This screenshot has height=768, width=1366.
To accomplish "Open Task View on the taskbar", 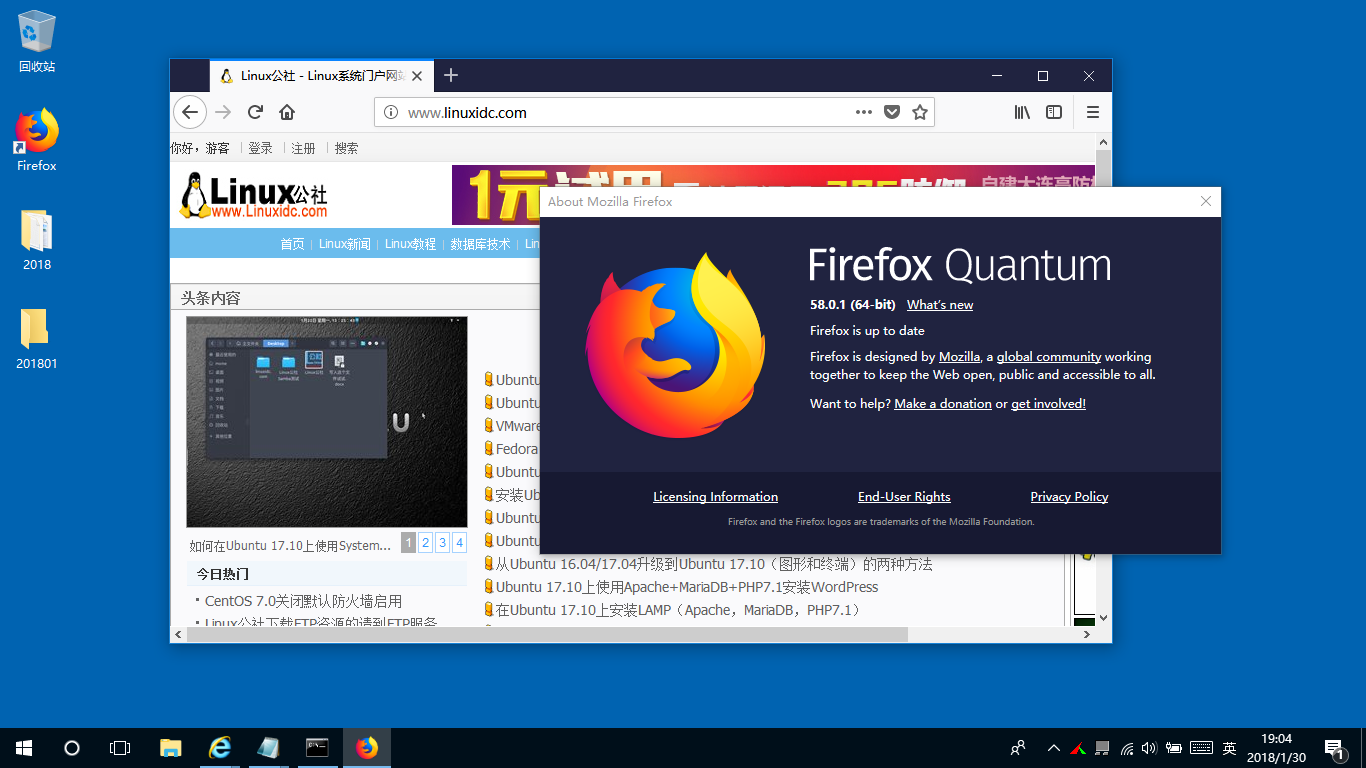I will point(120,748).
